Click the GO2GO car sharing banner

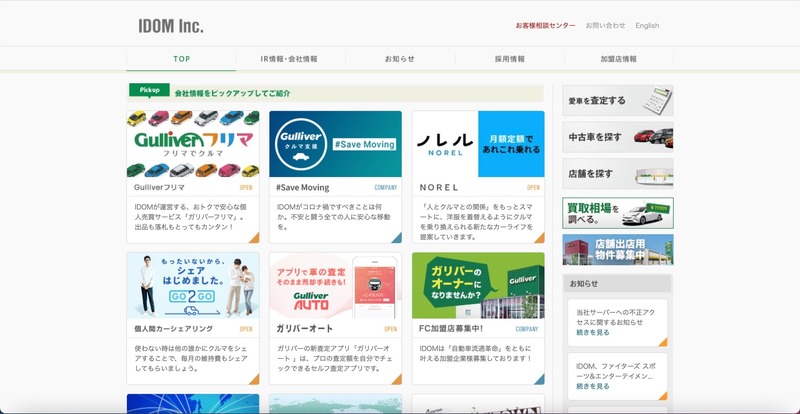[193, 285]
